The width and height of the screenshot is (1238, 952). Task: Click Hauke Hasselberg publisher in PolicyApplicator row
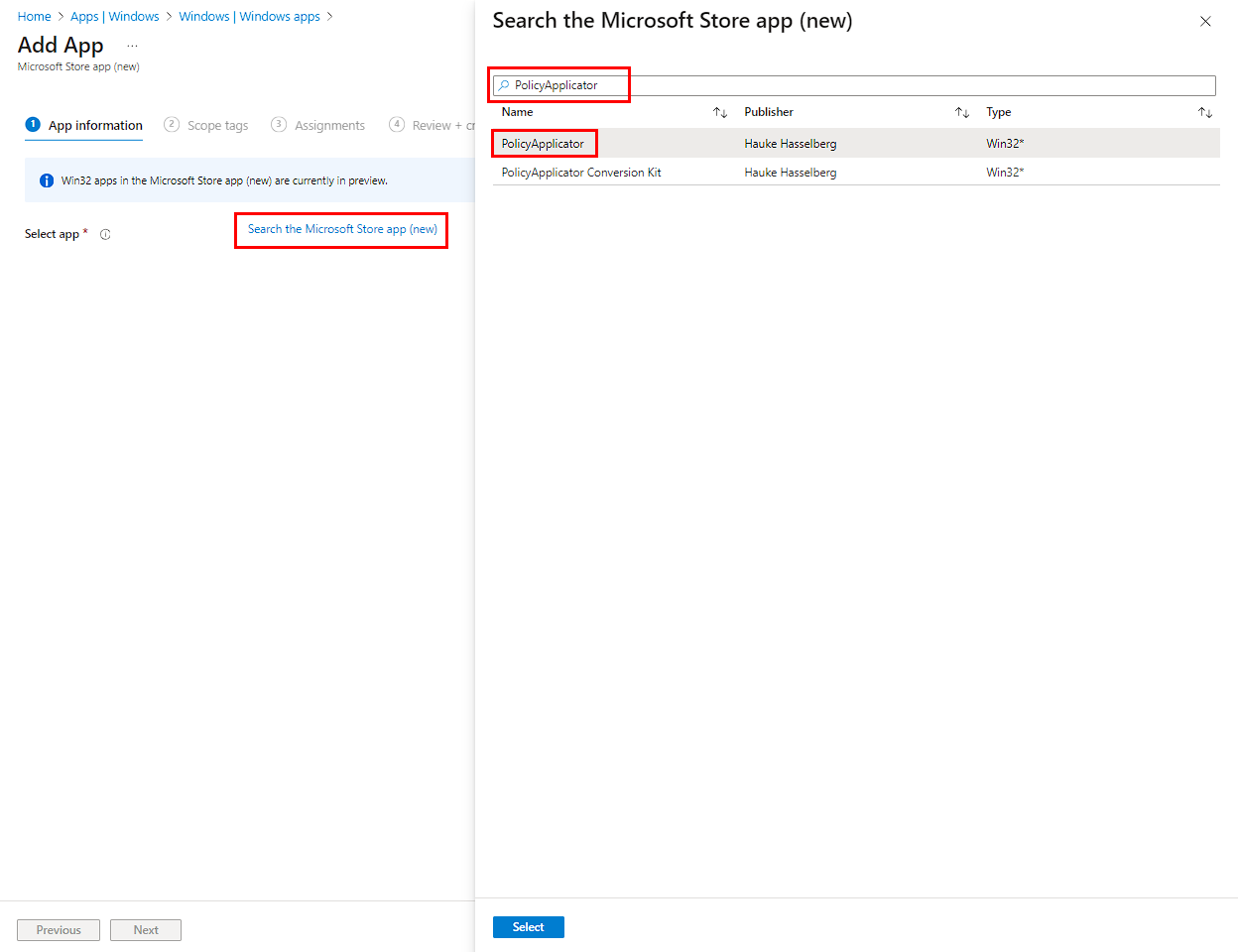pos(791,144)
